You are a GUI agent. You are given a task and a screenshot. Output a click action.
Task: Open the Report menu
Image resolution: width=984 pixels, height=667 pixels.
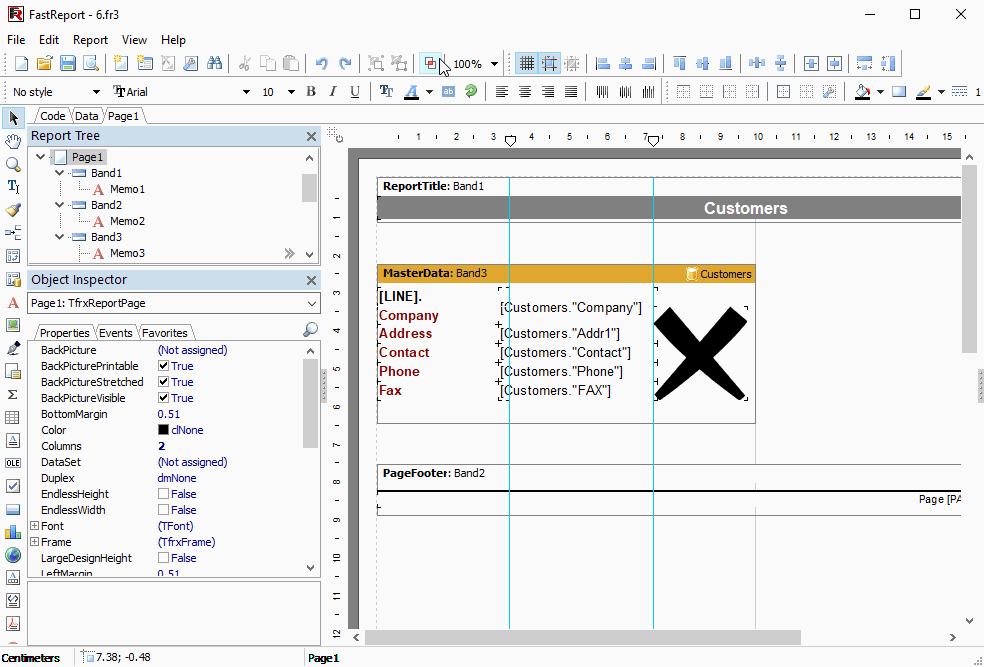90,40
